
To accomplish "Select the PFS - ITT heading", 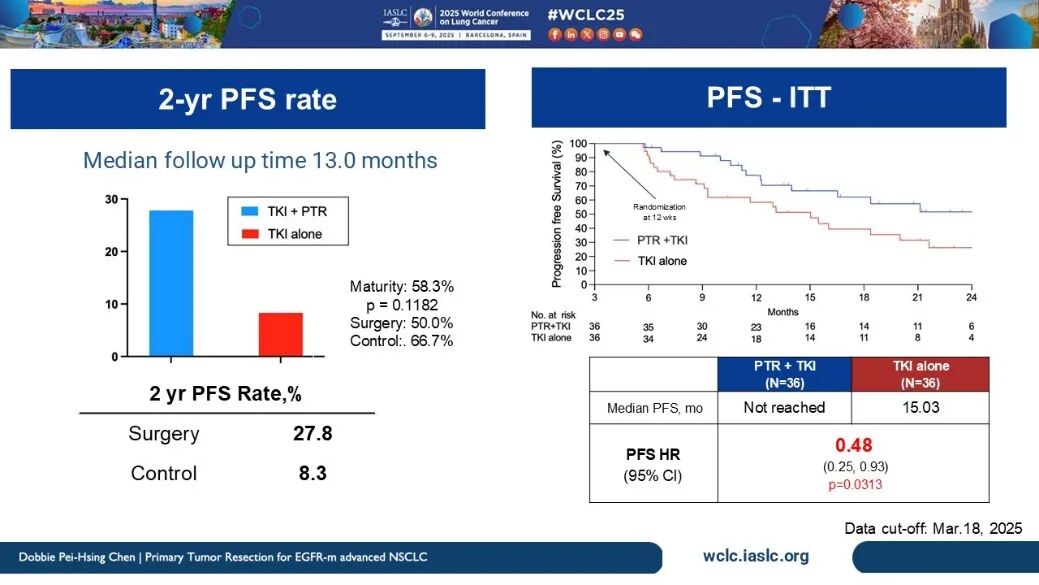I will [x=768, y=98].
